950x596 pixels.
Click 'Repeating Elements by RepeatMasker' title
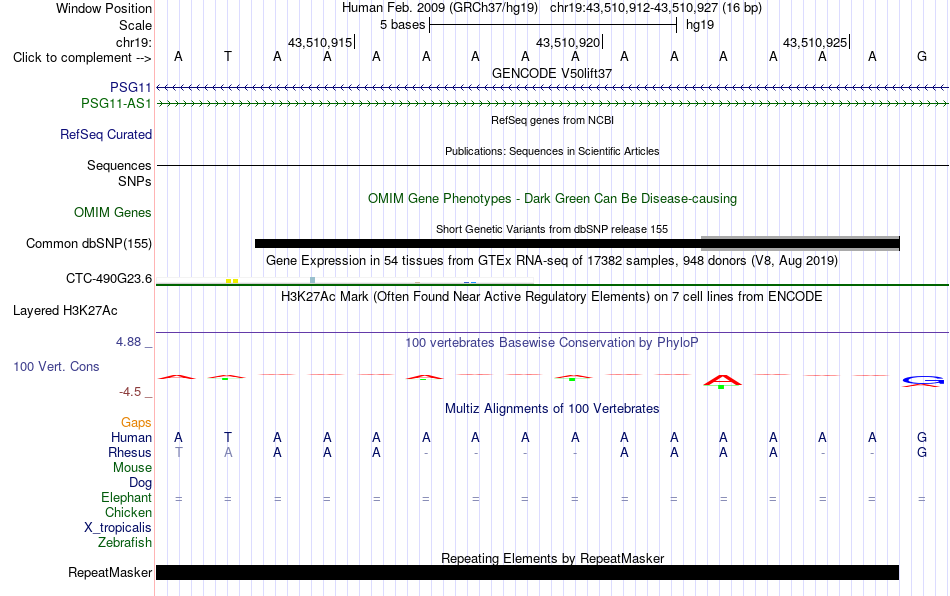(553, 558)
